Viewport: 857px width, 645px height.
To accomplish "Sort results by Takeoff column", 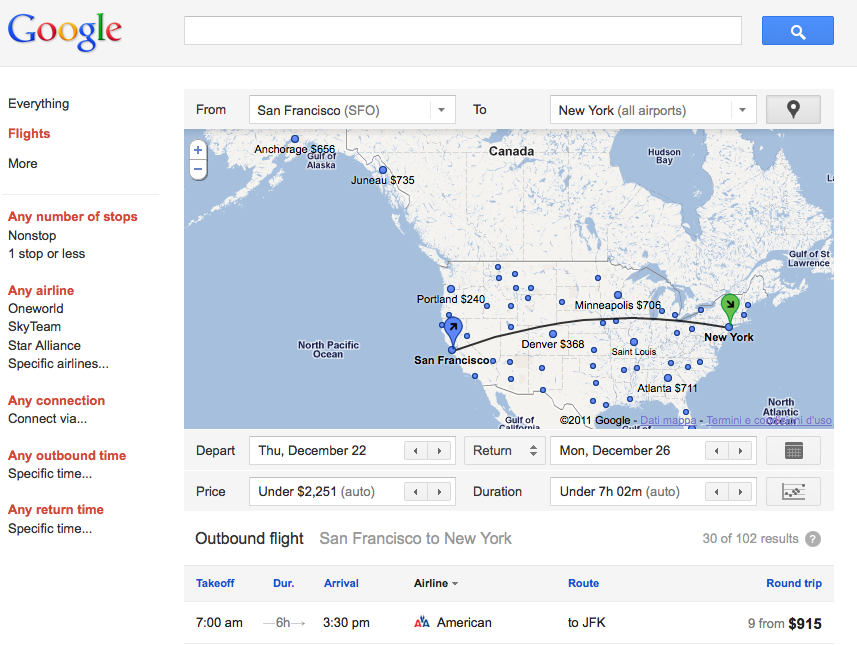I will 215,583.
